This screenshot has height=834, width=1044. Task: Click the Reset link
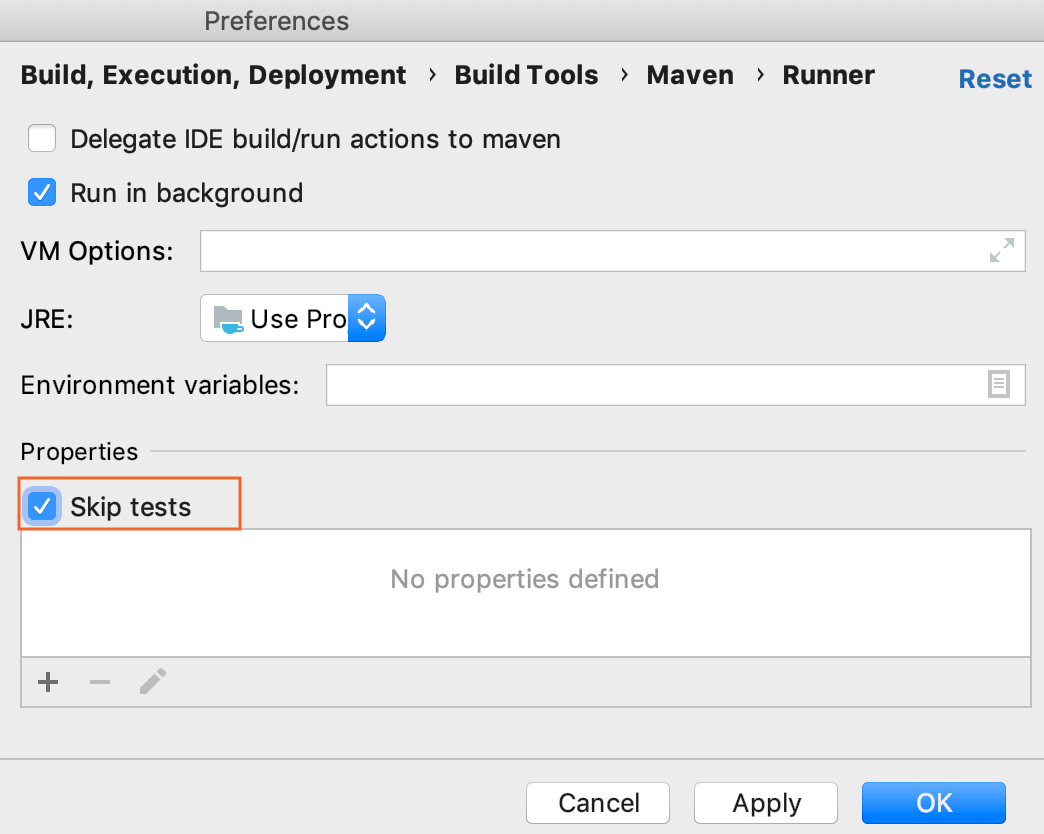994,78
